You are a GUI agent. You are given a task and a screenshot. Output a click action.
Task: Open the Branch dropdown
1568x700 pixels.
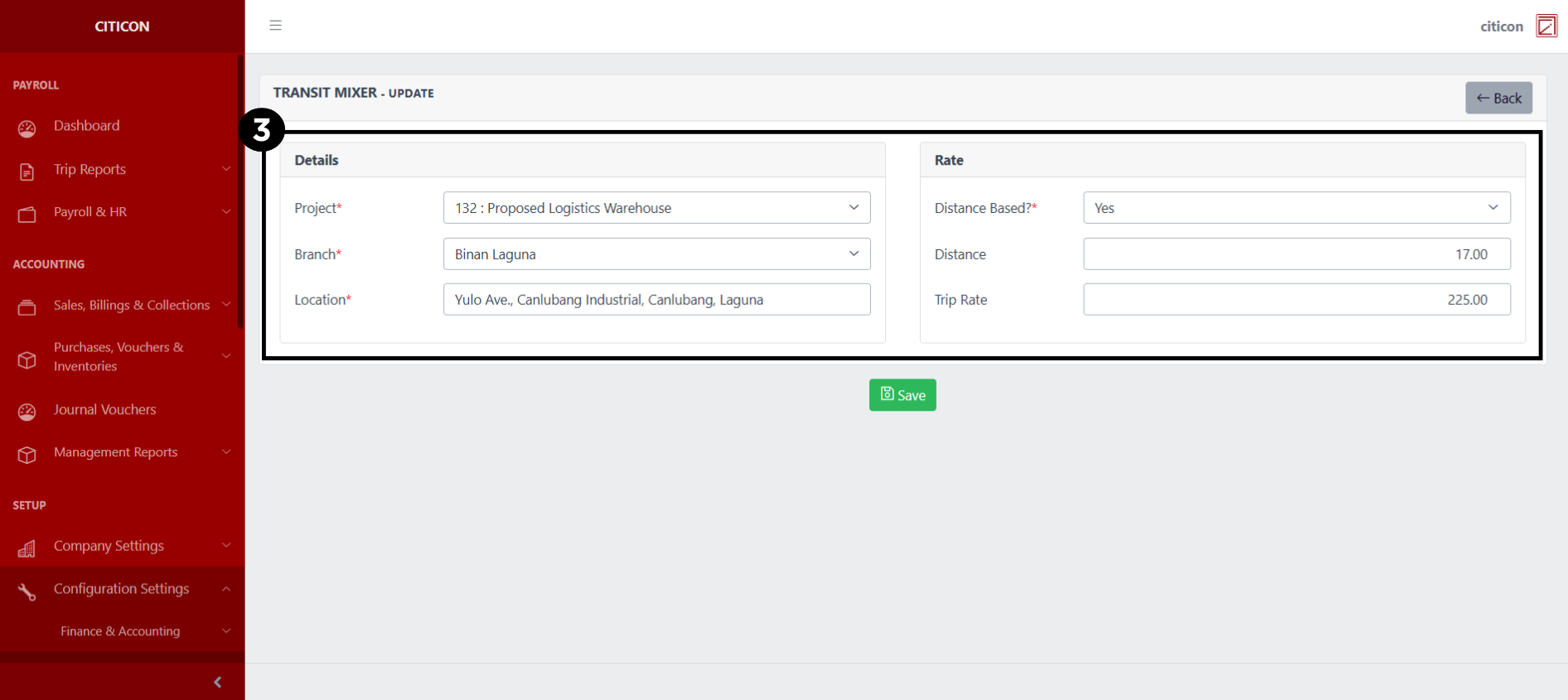(656, 254)
